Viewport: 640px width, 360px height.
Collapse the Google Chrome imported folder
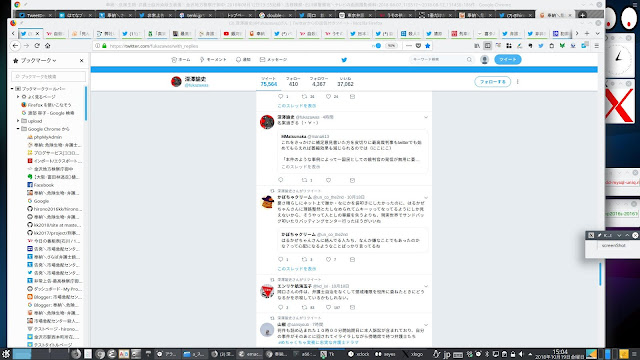click(18, 129)
